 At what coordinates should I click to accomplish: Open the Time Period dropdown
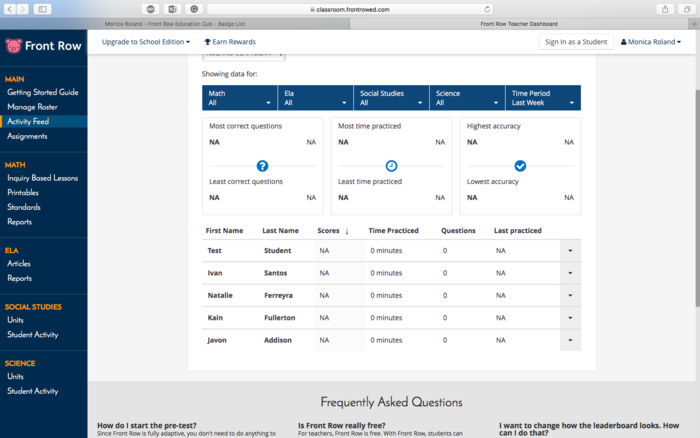(x=543, y=98)
